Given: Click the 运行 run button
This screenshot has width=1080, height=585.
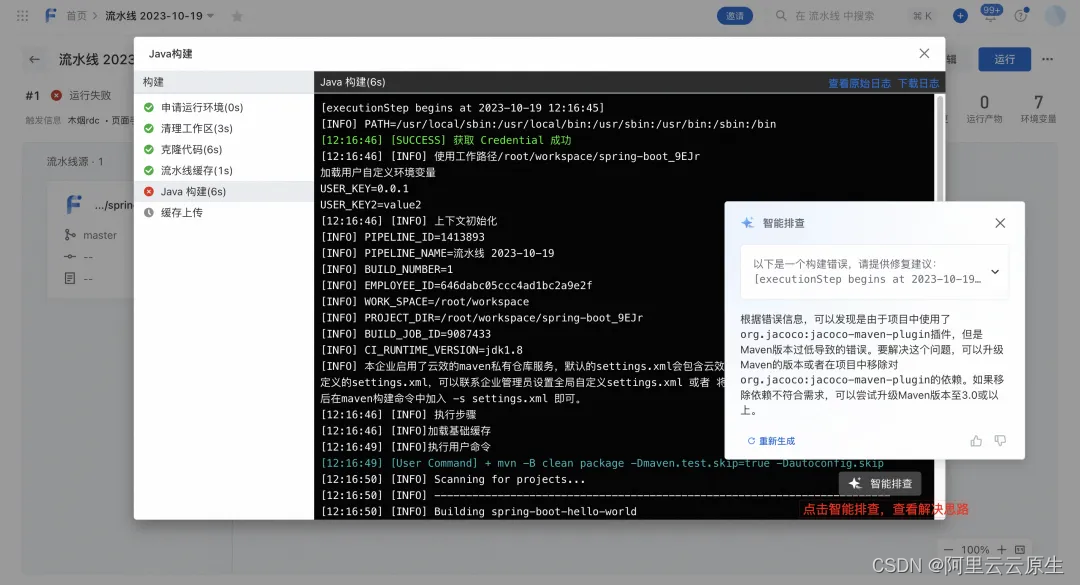Looking at the screenshot, I should (x=1004, y=59).
